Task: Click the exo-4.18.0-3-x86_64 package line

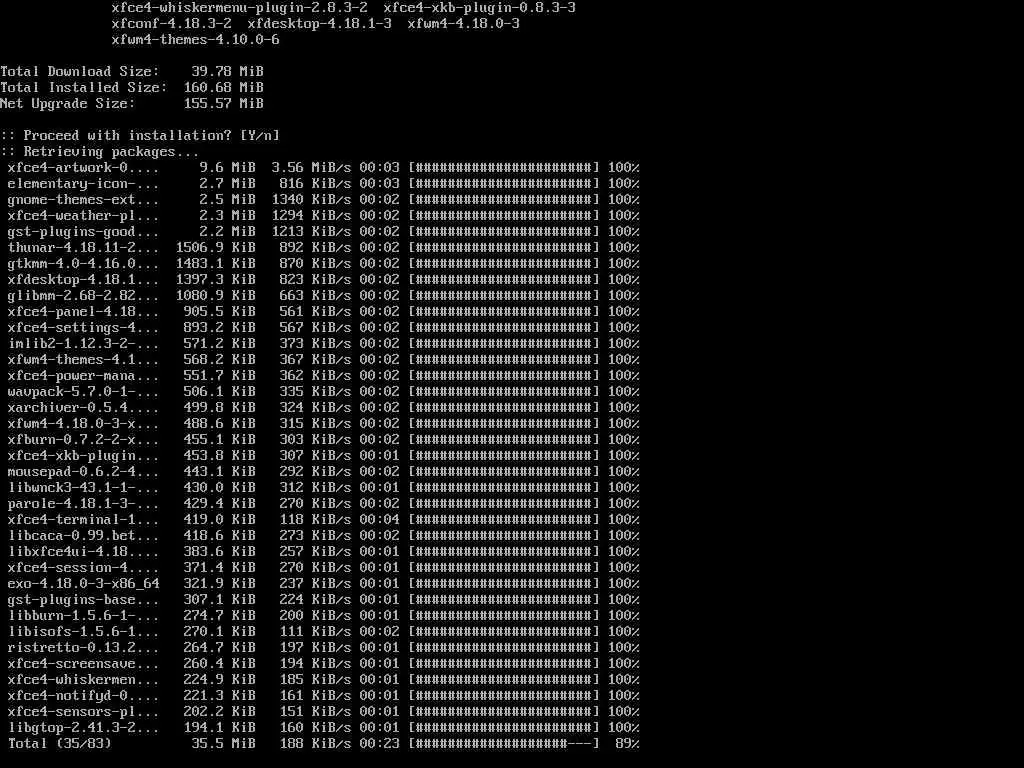Action: click(x=323, y=583)
